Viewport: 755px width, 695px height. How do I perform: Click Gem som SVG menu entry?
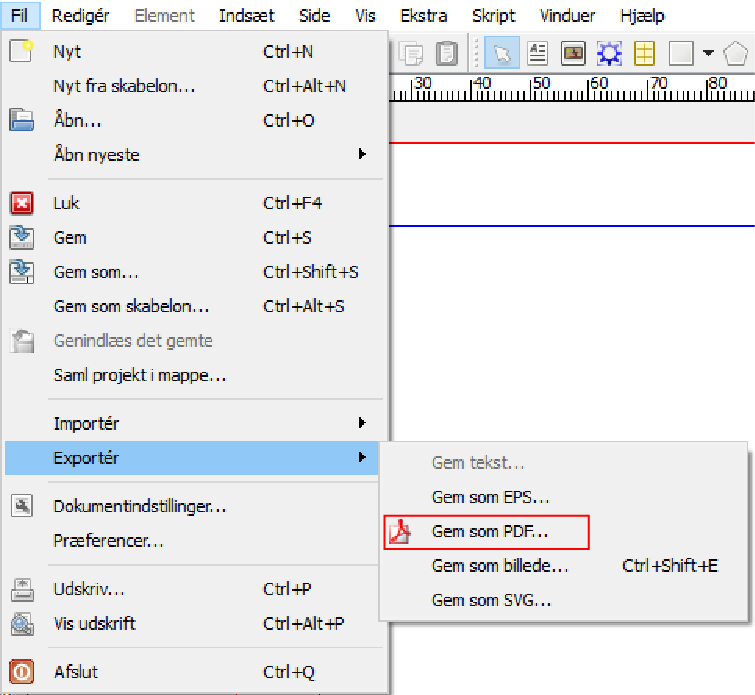point(491,600)
